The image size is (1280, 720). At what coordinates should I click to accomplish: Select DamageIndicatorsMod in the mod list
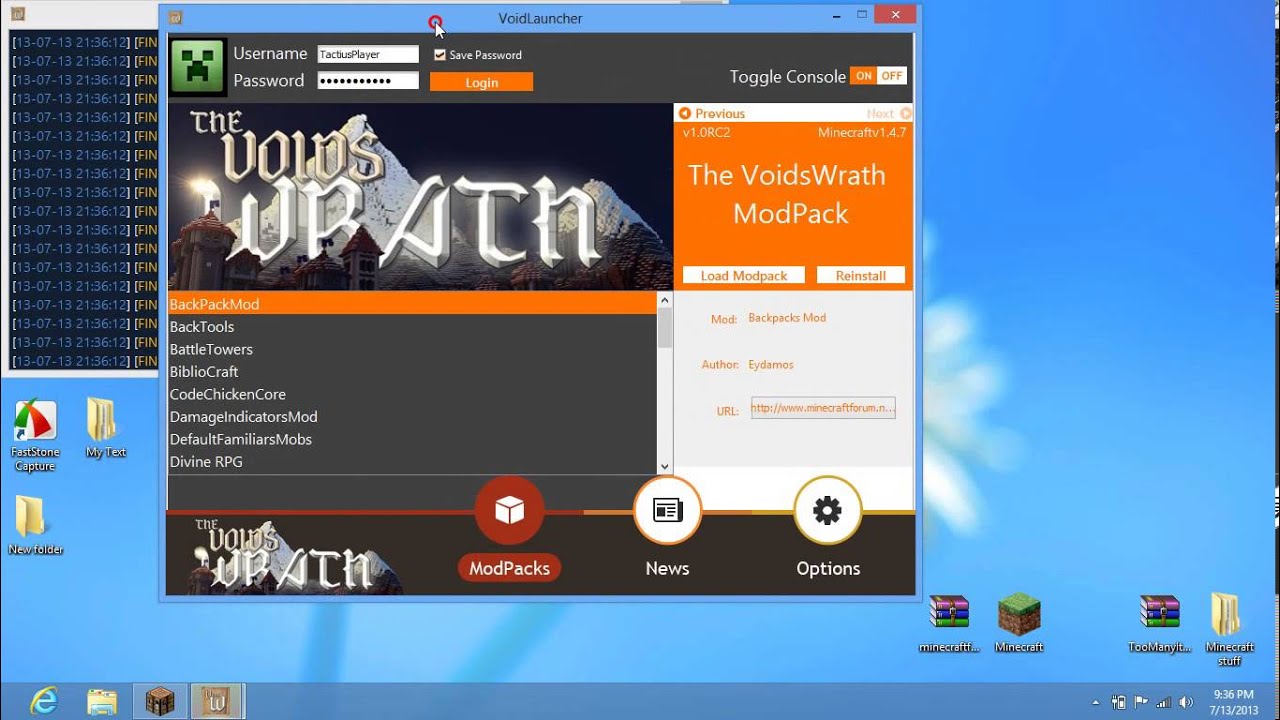pyautogui.click(x=412, y=416)
